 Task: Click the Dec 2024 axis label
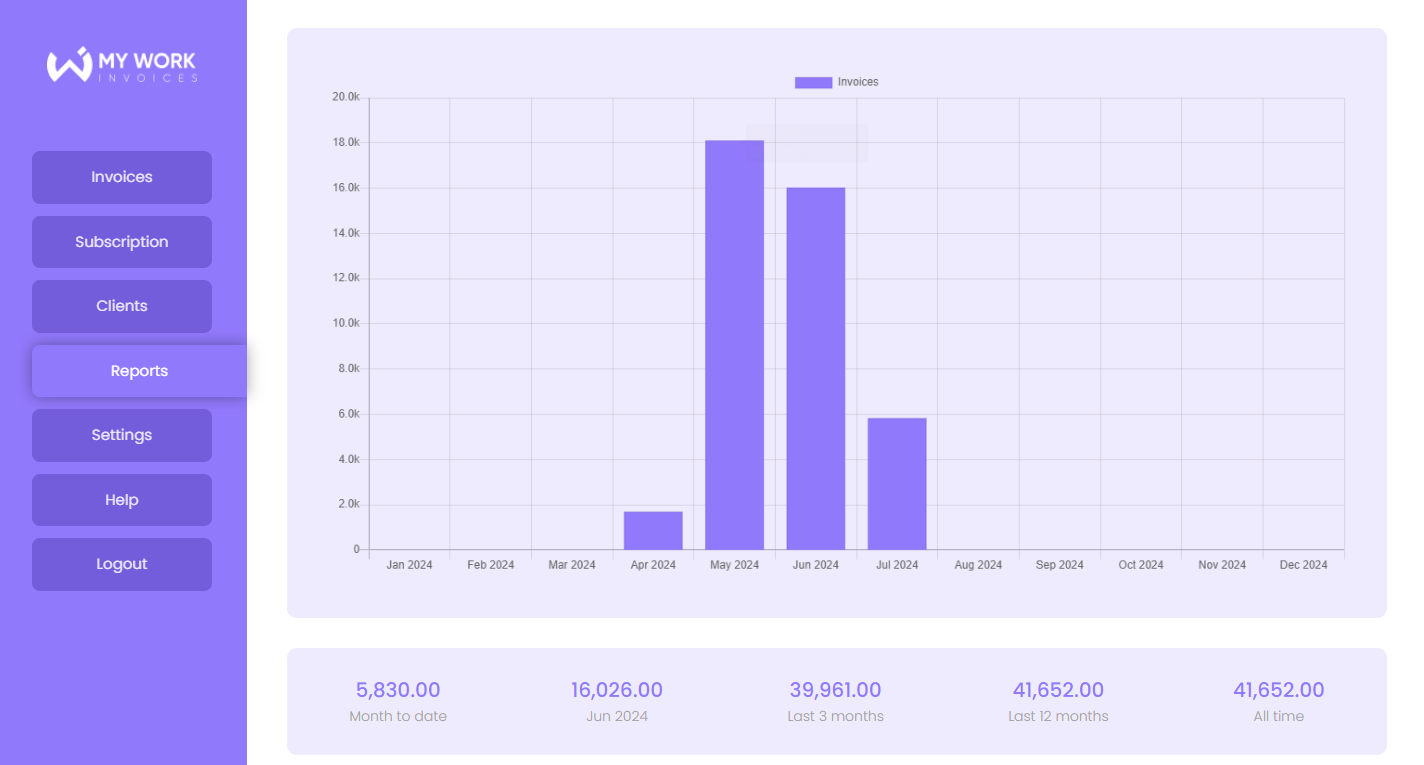pyautogui.click(x=1303, y=565)
